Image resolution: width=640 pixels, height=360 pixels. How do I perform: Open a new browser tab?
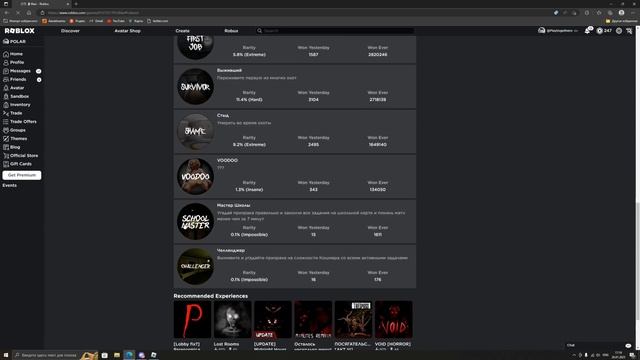tap(76, 4)
